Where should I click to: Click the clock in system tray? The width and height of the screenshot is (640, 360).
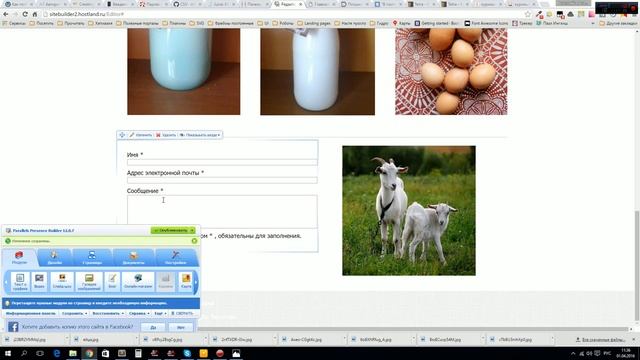click(x=625, y=353)
